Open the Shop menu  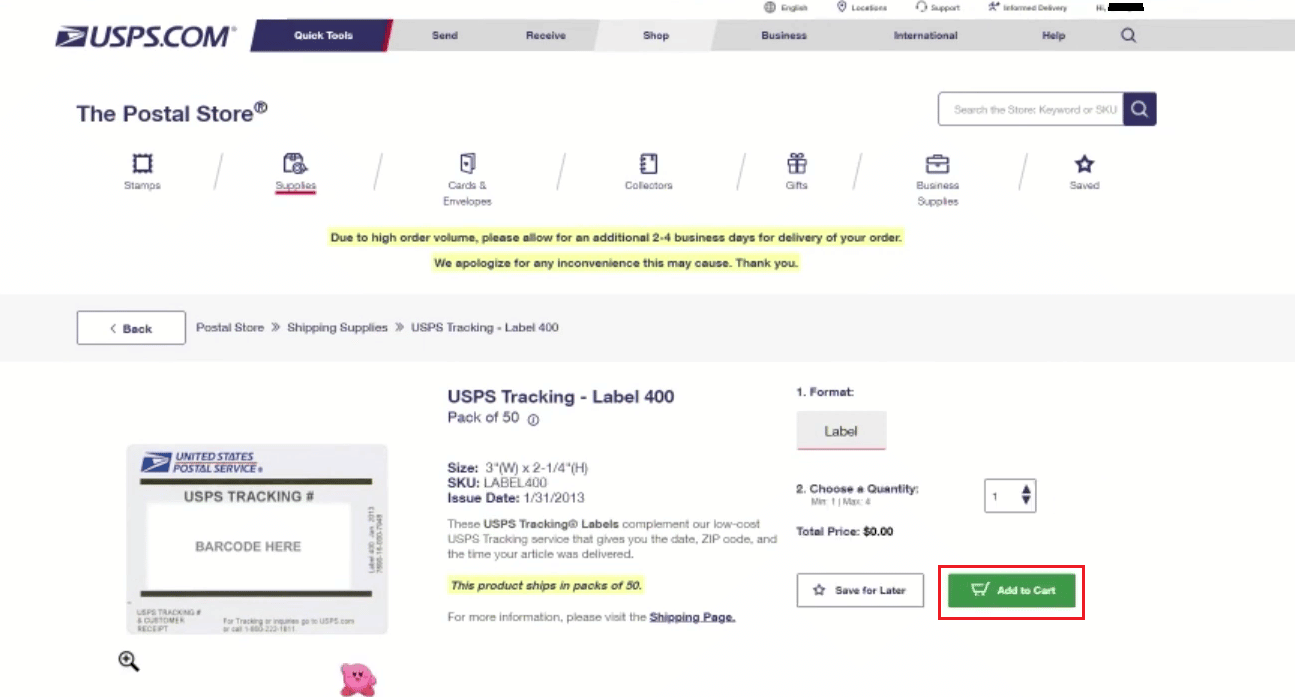tap(656, 35)
